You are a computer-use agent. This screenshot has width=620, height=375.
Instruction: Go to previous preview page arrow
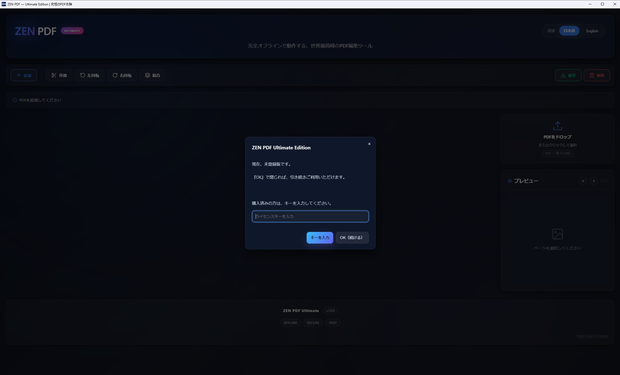point(582,181)
